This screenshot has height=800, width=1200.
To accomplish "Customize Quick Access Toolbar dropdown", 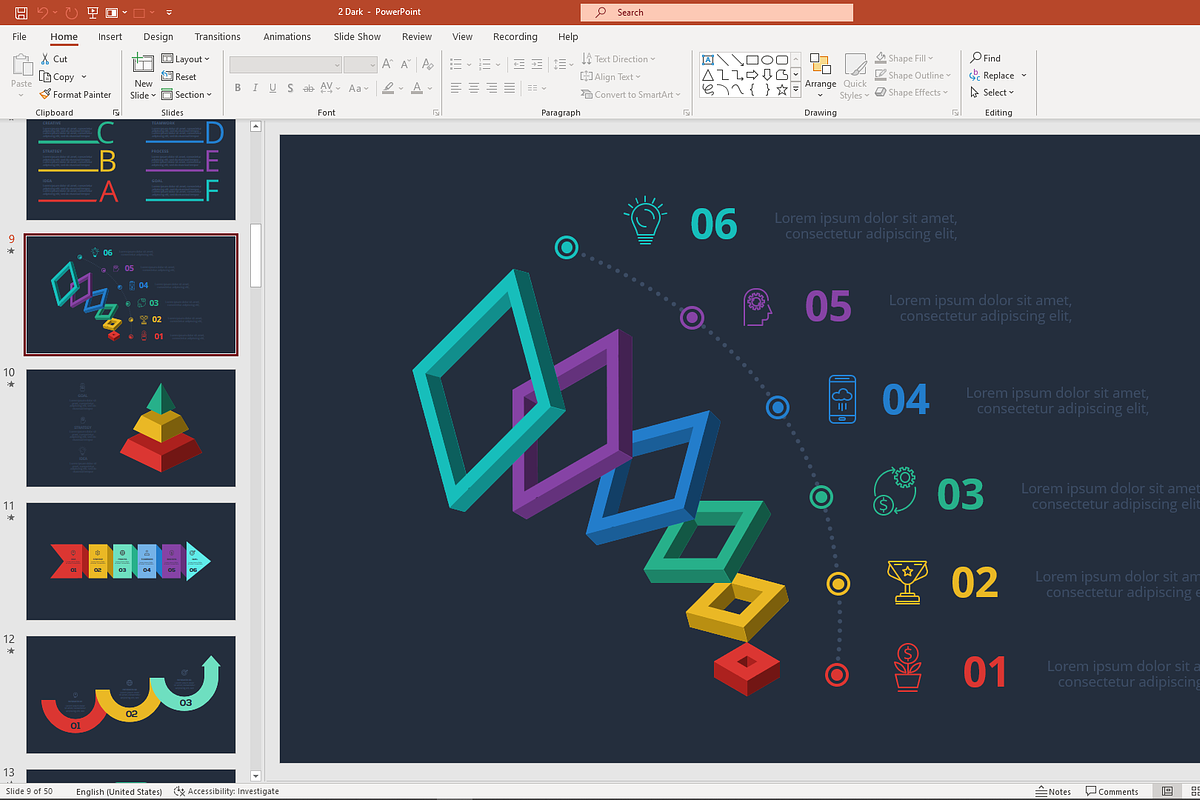I will click(x=169, y=13).
